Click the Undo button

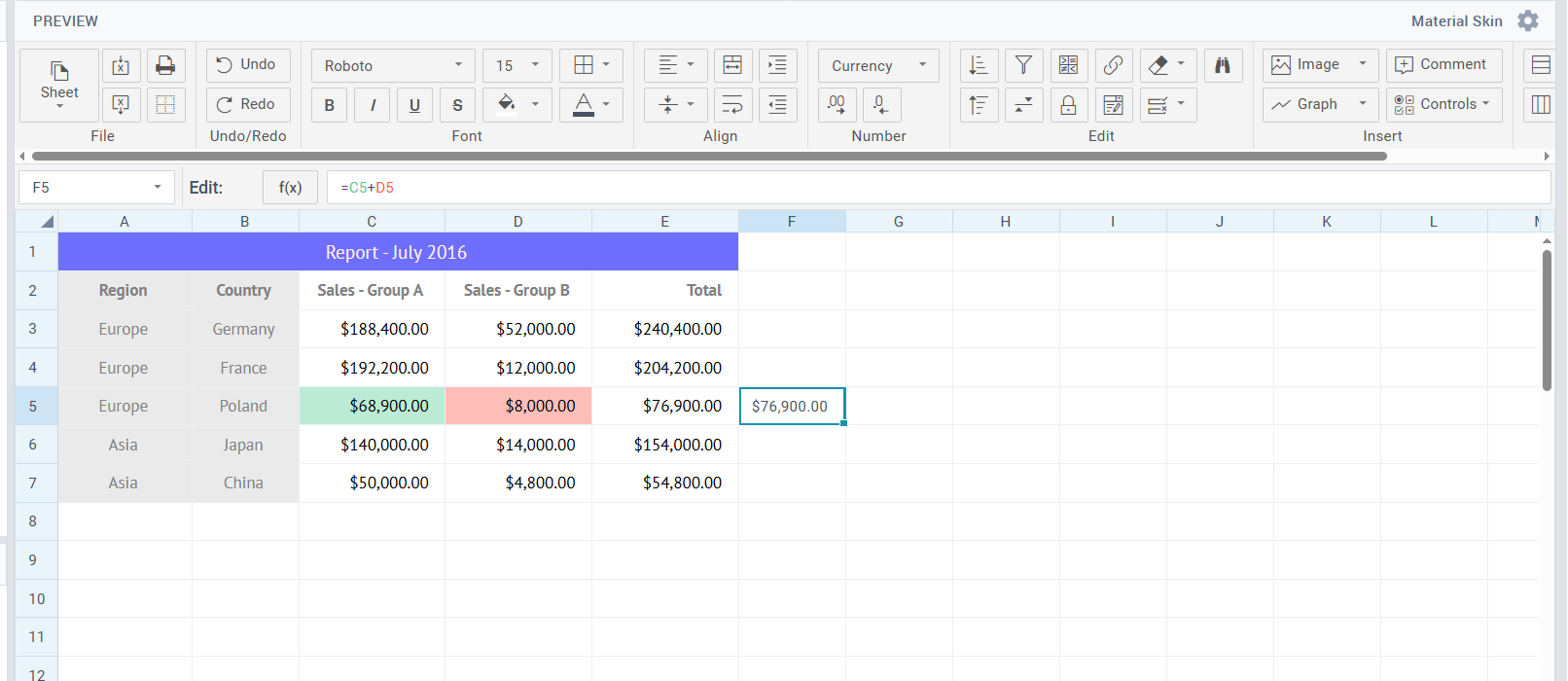tap(247, 64)
